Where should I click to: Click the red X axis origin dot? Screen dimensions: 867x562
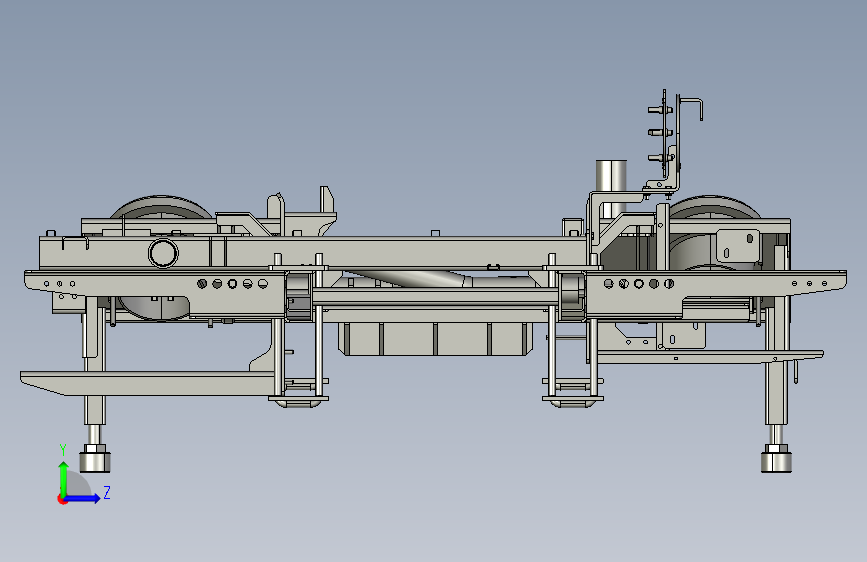tap(61, 499)
